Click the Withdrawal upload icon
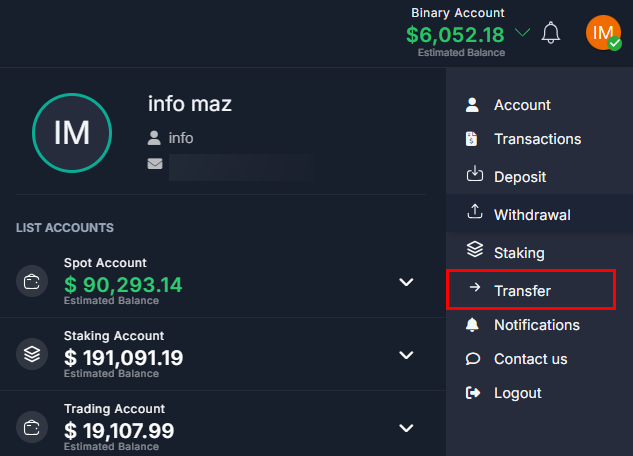The image size is (633, 456). [474, 213]
